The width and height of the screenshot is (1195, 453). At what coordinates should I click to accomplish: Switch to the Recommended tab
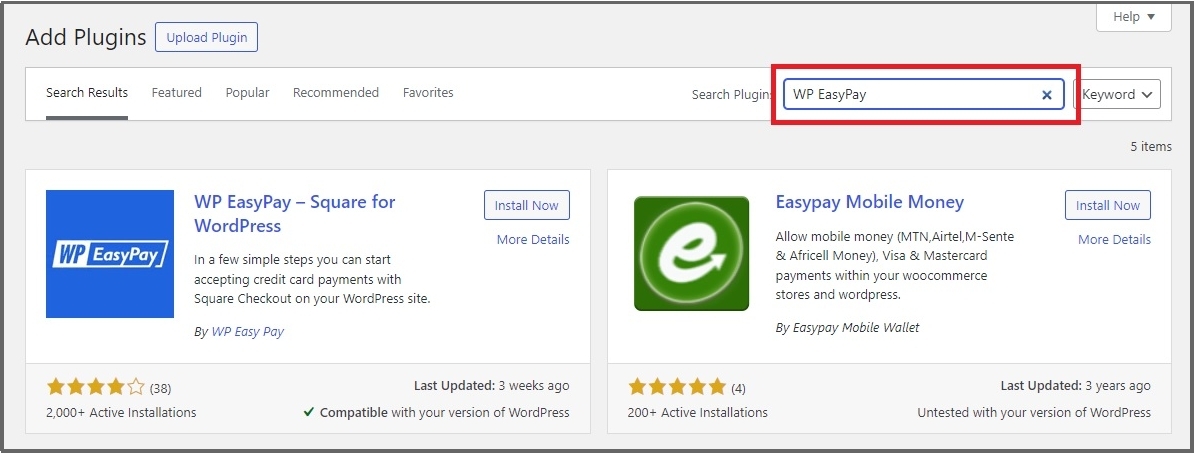[x=336, y=93]
